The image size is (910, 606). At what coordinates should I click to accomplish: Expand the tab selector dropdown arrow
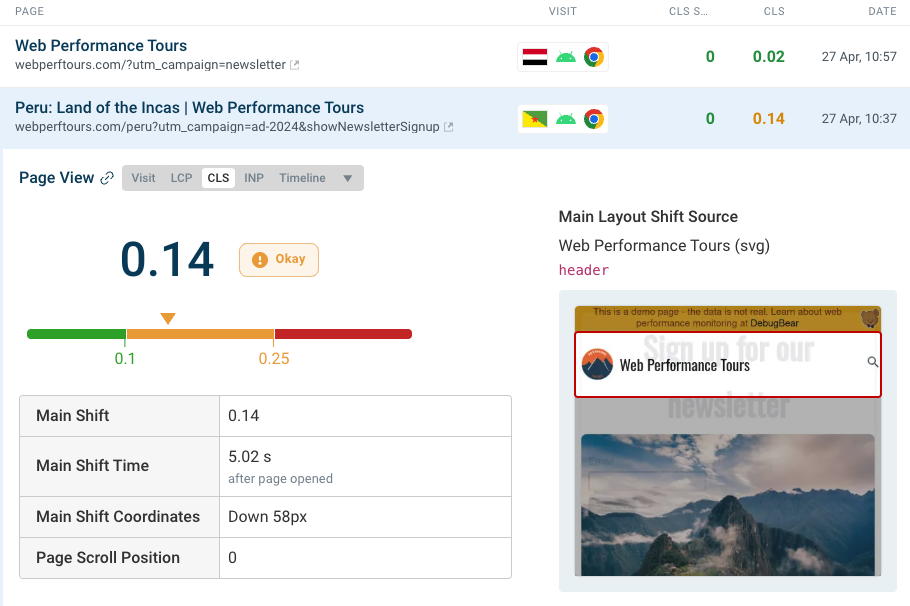pyautogui.click(x=348, y=178)
